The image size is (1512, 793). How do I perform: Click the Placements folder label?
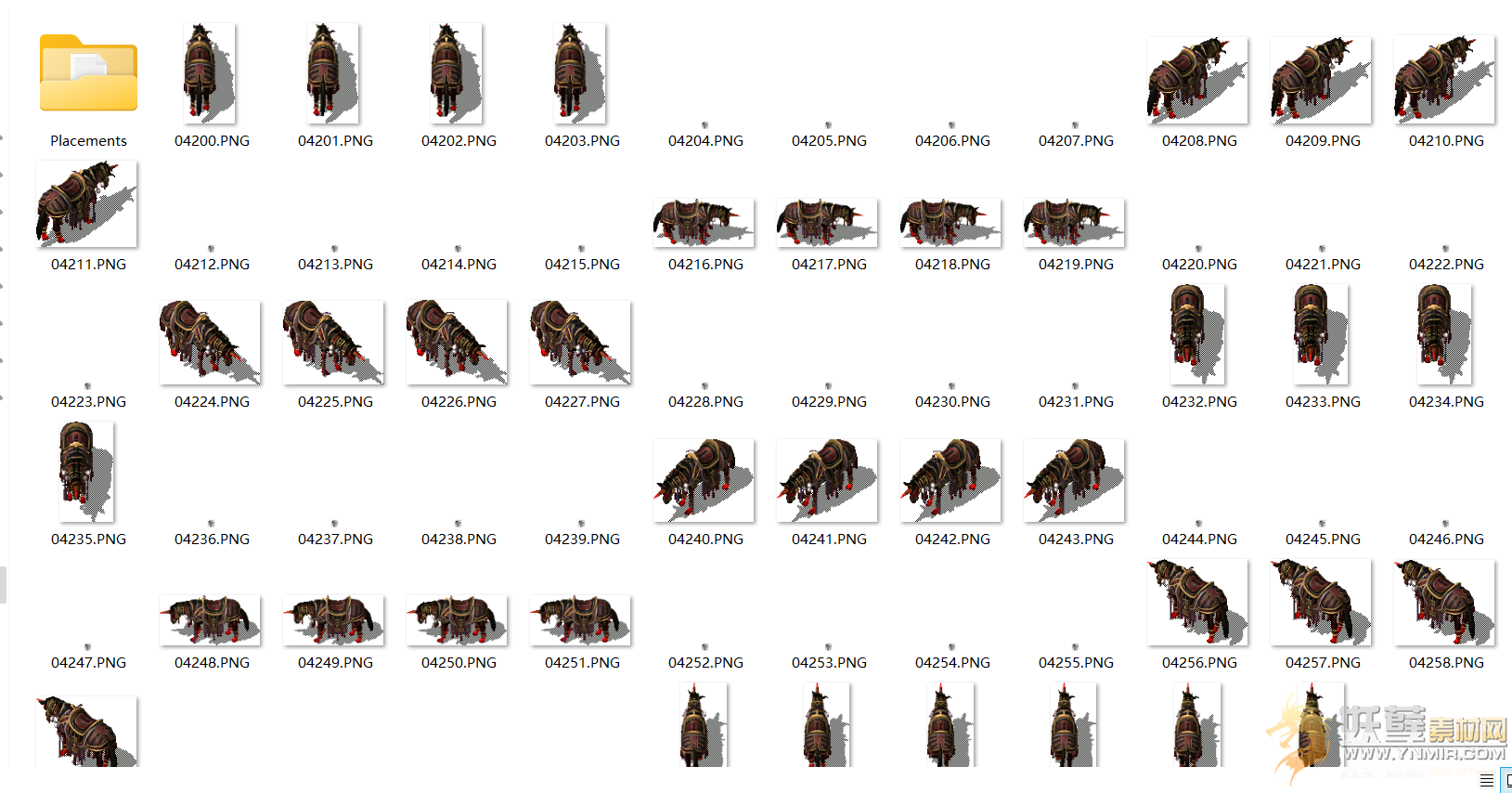(88, 141)
